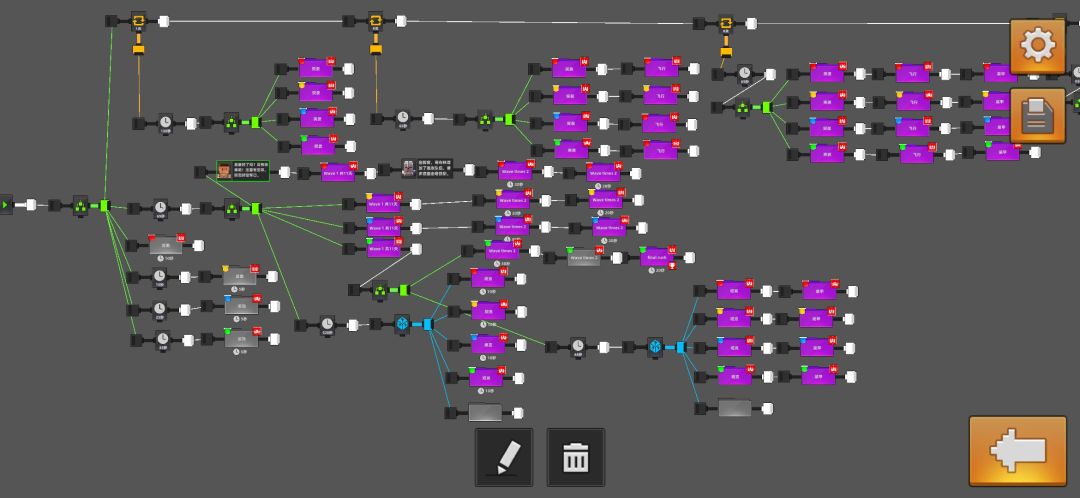Select green-flag purple node on center blue branch
The image size is (1080, 498).
coord(486,377)
